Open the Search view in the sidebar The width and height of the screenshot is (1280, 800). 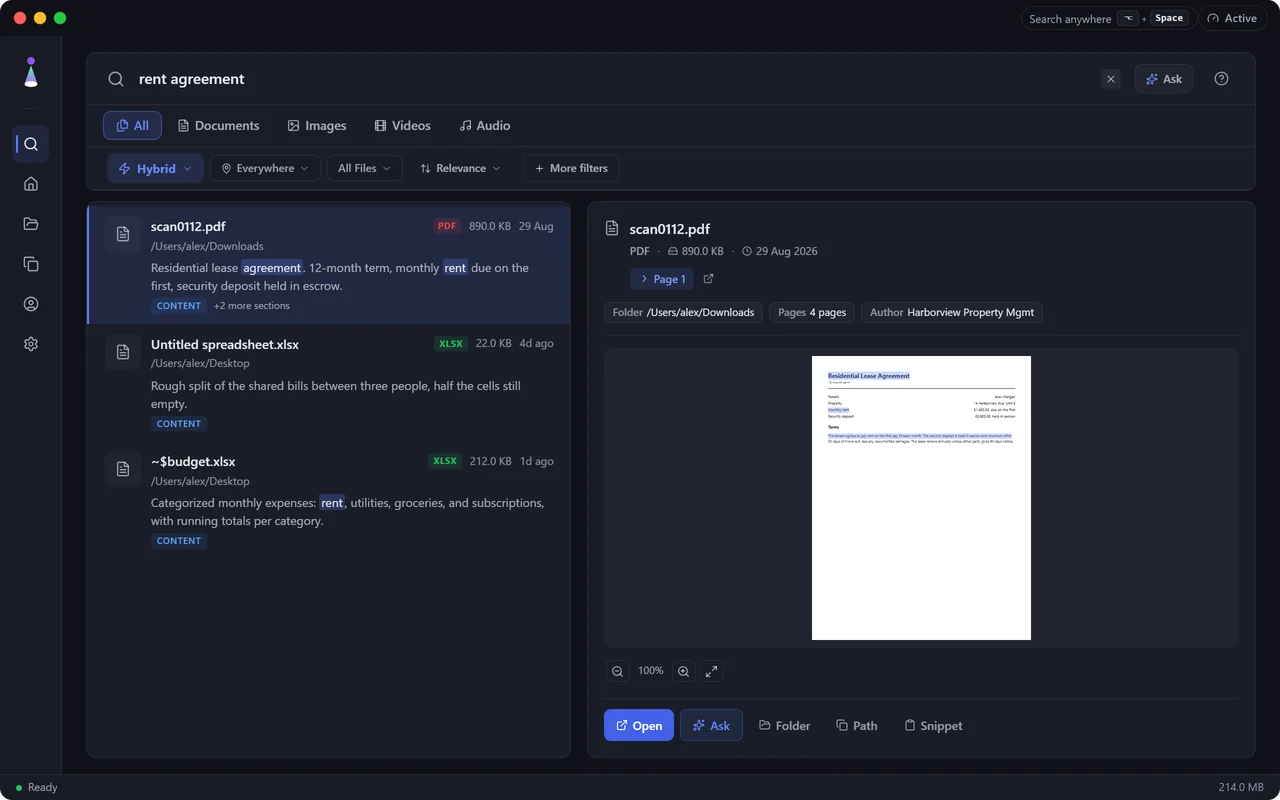click(31, 144)
